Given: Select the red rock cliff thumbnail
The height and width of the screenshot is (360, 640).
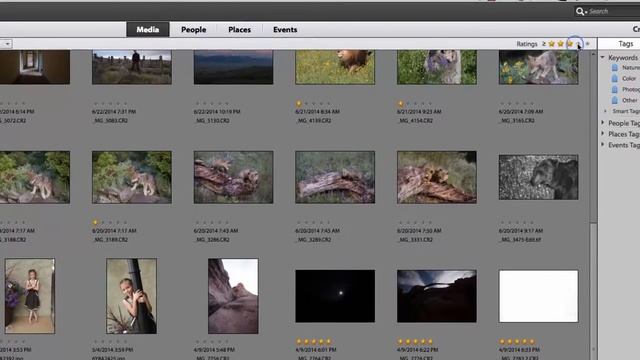Looking at the screenshot, I should pyautogui.click(x=233, y=296).
